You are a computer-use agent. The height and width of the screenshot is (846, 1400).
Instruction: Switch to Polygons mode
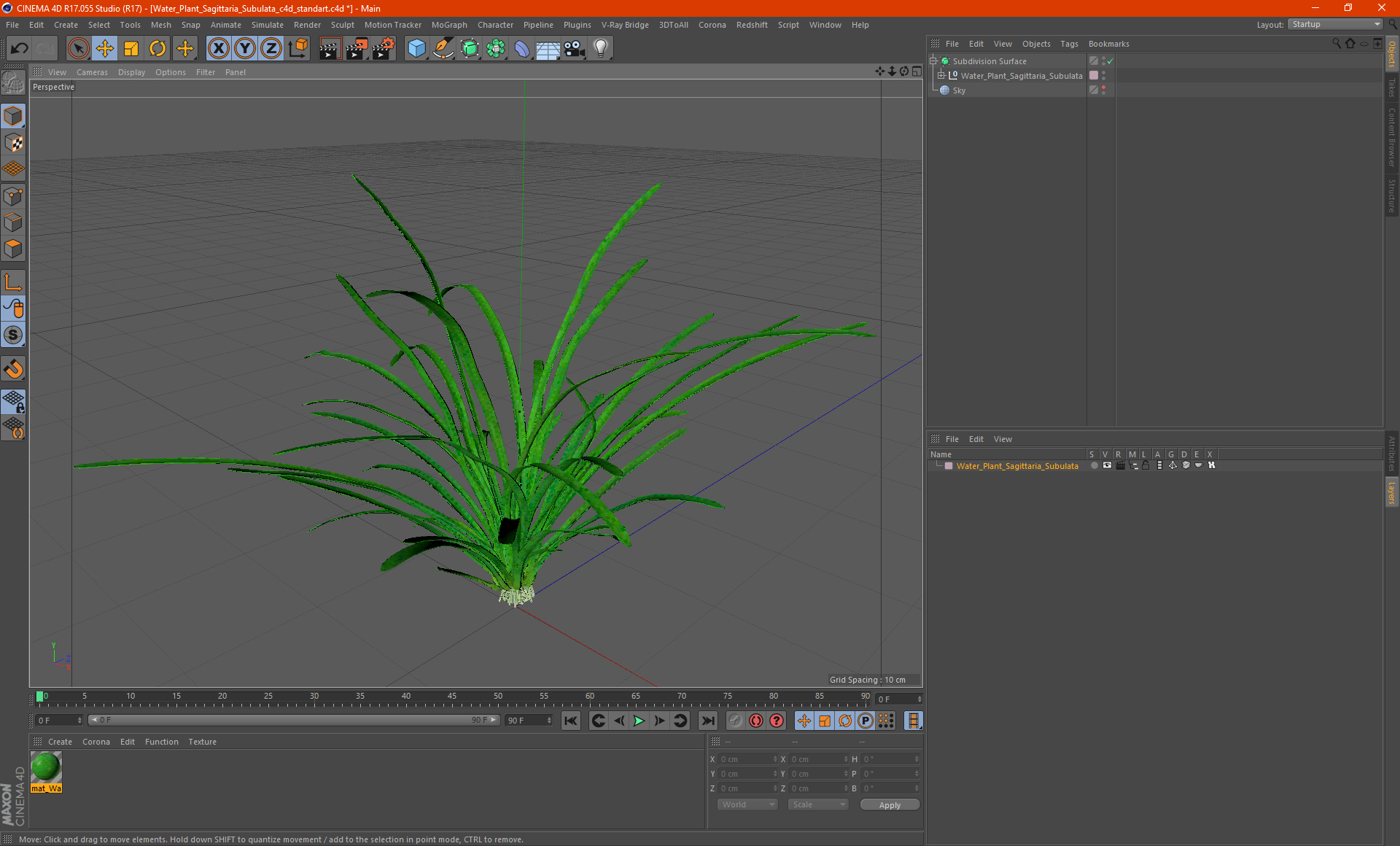coord(13,249)
